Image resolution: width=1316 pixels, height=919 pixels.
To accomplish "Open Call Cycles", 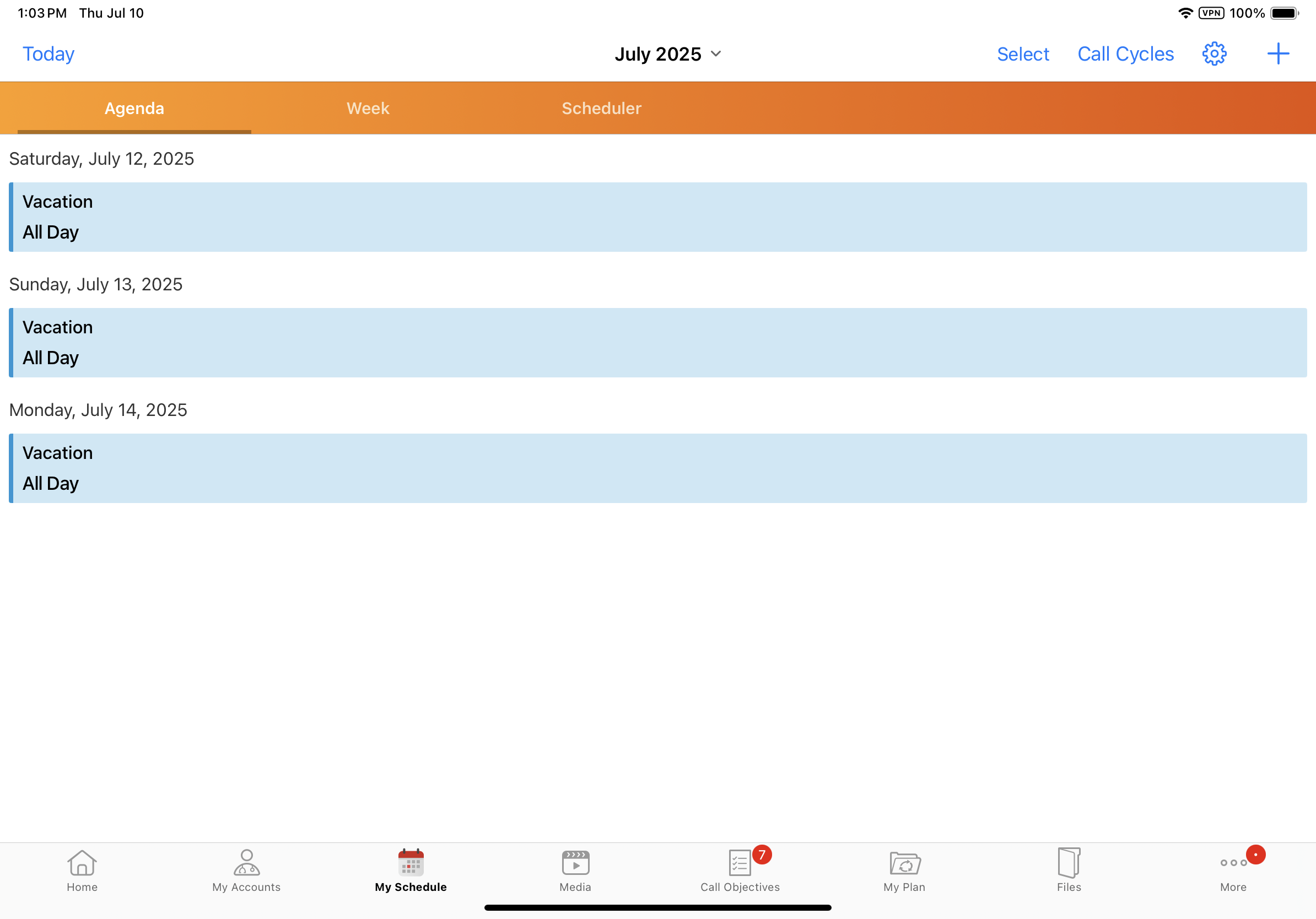I will tap(1126, 54).
